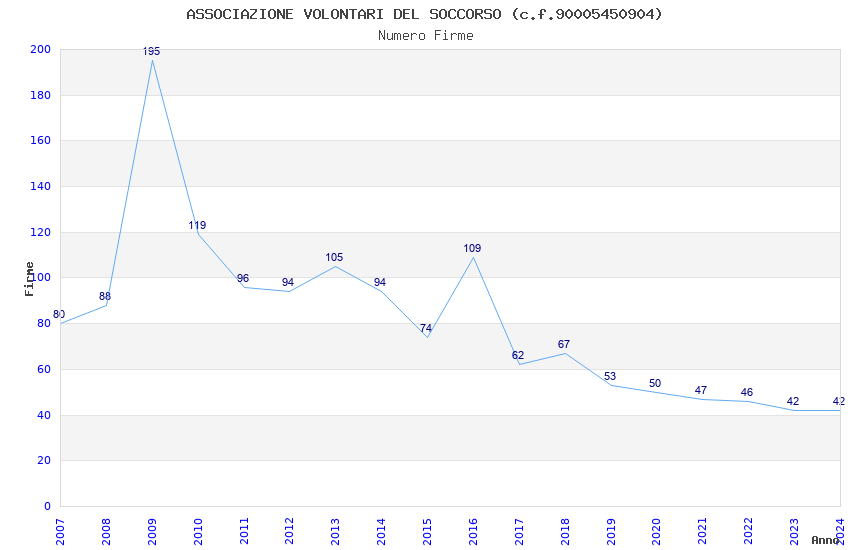Select the x-axis year label 2012
Viewport: 850px width, 550px height.
pyautogui.click(x=289, y=532)
